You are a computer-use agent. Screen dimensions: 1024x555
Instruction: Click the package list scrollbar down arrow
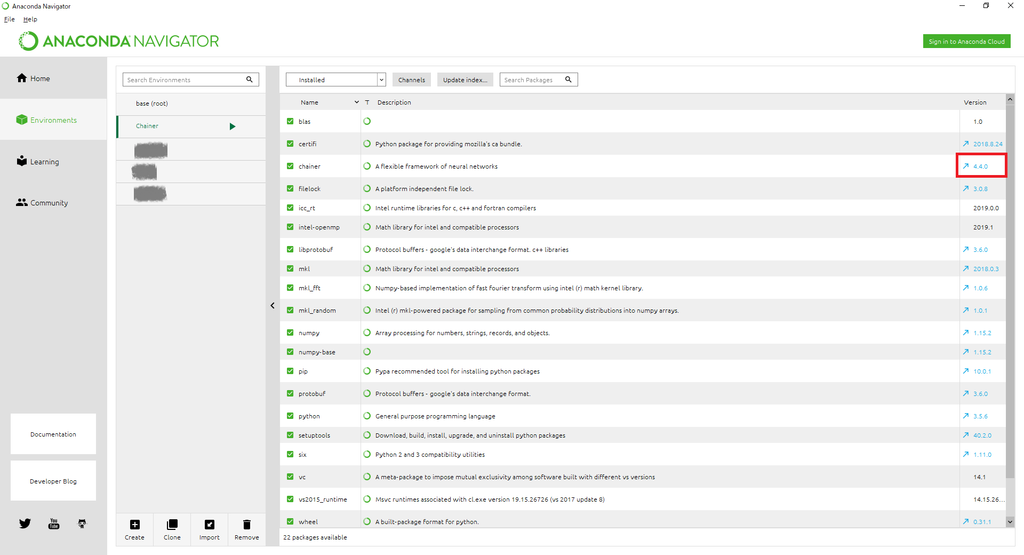click(1010, 522)
